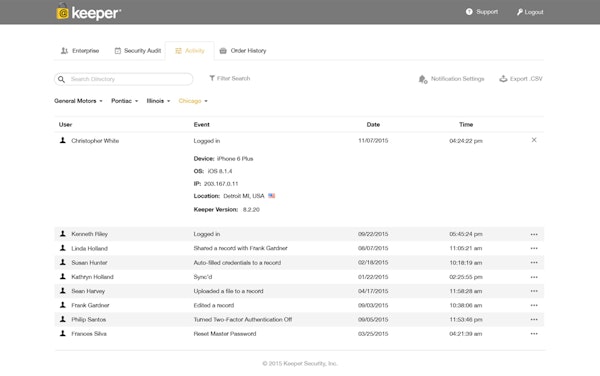This screenshot has width=600, height=376.
Task: Click the IP address 203.167.0.11
Action: pyautogui.click(x=221, y=184)
